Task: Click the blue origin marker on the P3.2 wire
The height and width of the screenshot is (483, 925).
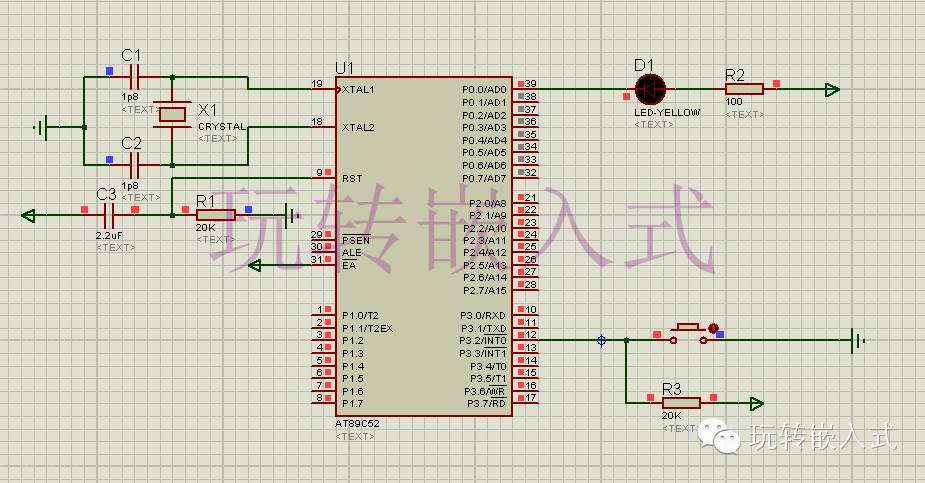Action: 601,340
